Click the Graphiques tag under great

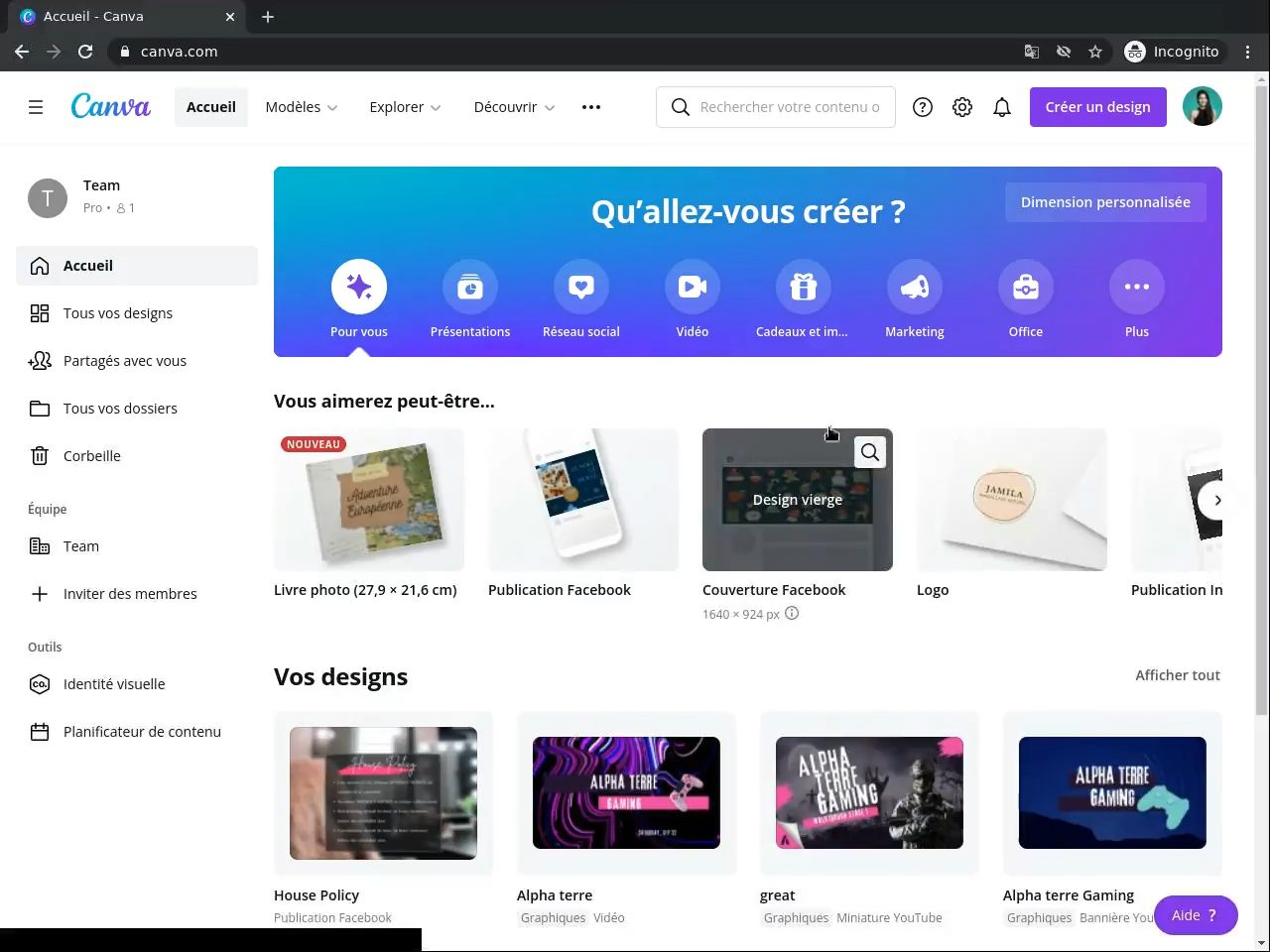pos(796,918)
